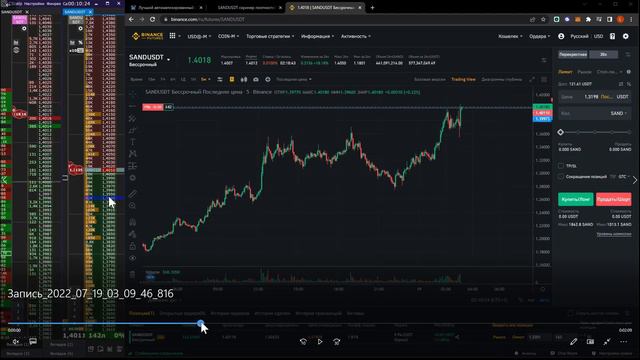Expand the GTC time-in-force dropdown
Image resolution: width=640 pixels, height=360 pixels.
pyautogui.click(x=623, y=177)
